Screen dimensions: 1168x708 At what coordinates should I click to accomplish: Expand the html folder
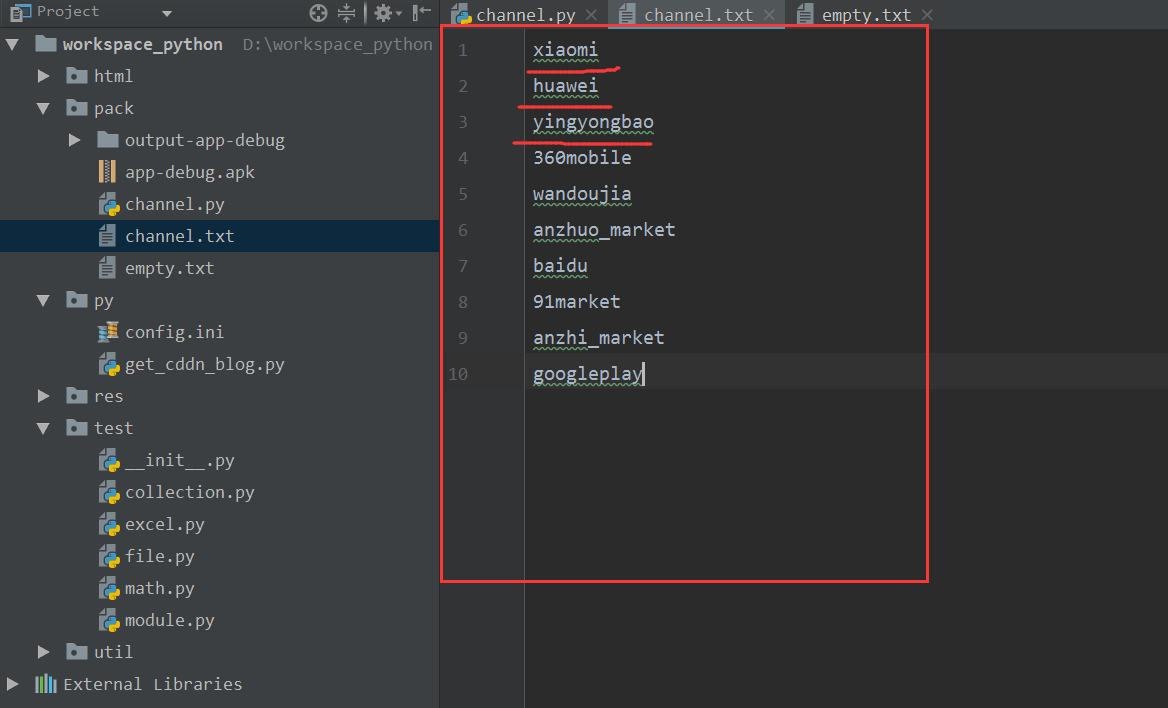coord(43,76)
